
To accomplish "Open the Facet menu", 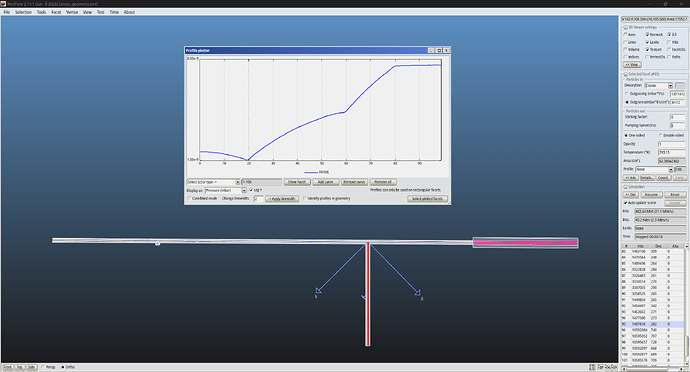I will (56, 12).
